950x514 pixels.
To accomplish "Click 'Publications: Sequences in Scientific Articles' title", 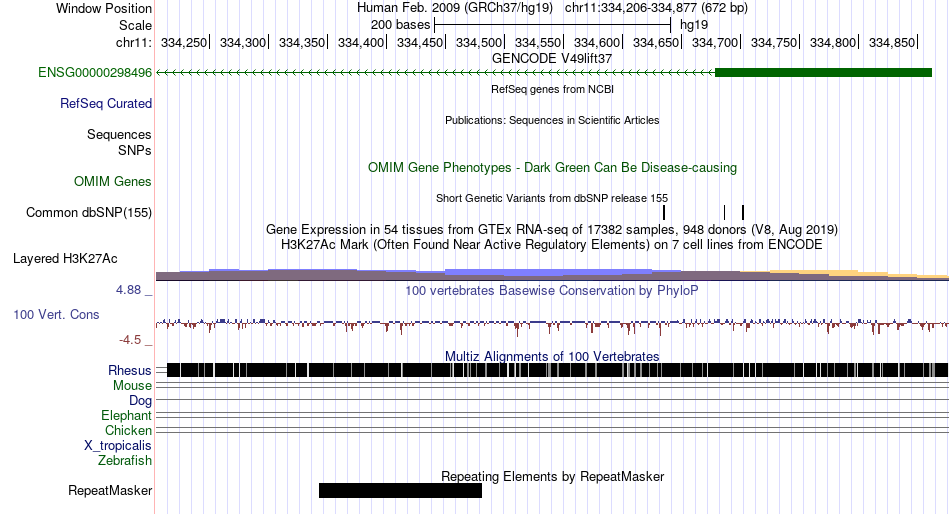I will (x=552, y=120).
